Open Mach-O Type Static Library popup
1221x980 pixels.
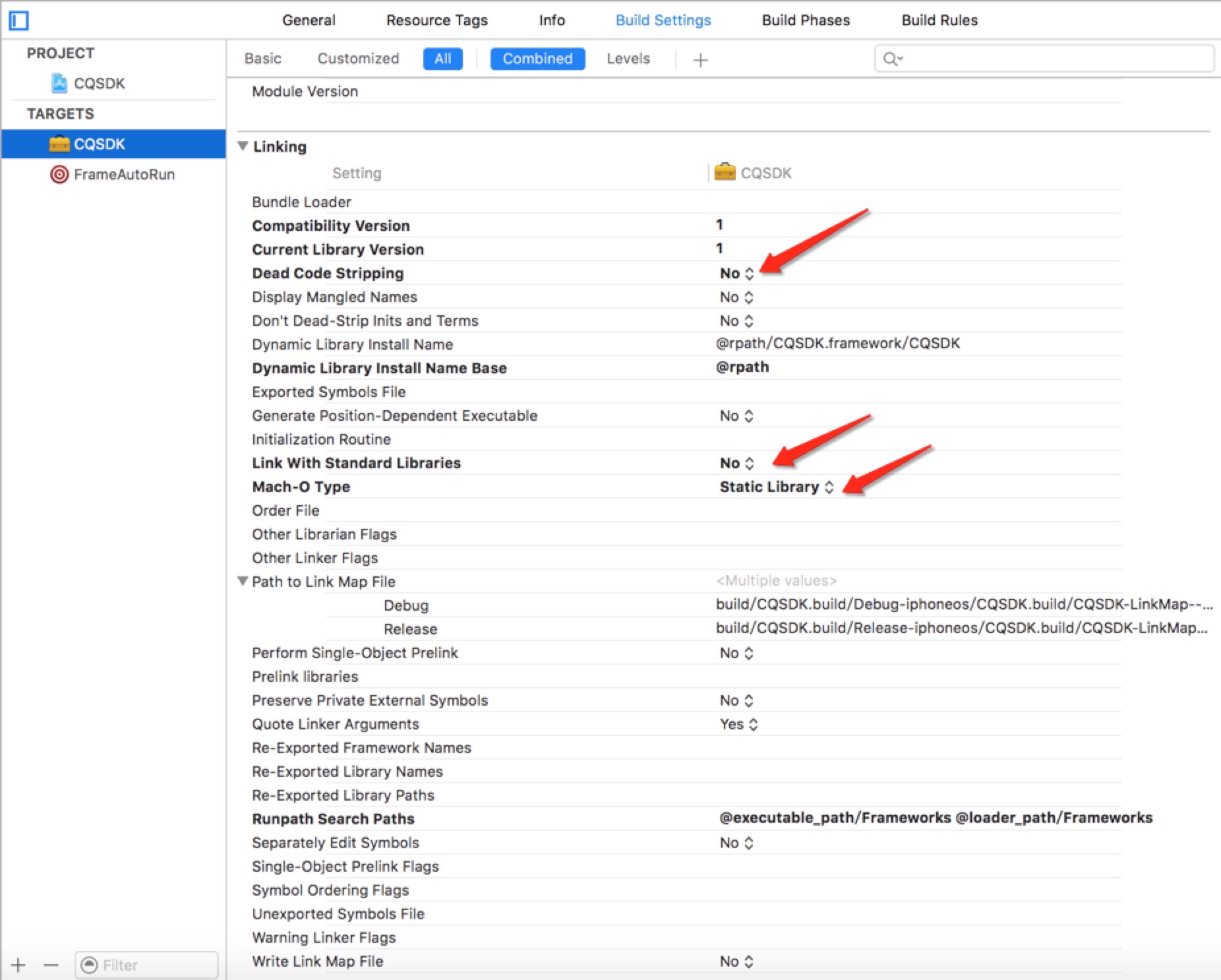point(777,487)
